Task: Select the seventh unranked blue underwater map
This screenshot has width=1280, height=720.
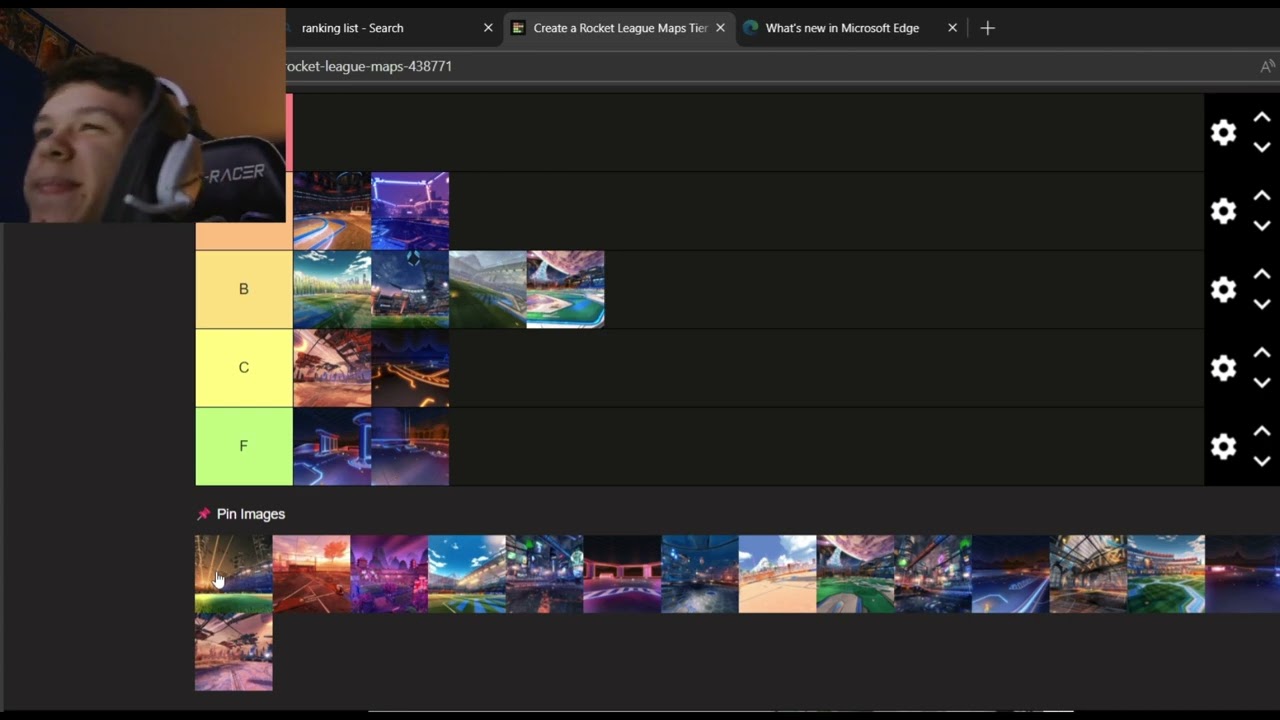Action: tap(700, 574)
